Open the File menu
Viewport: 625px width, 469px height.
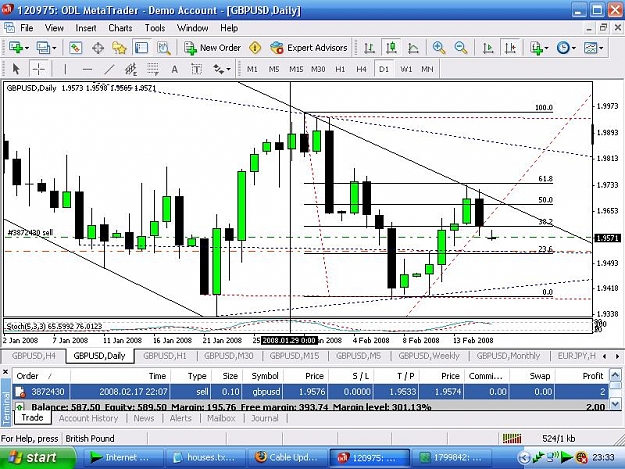pos(27,28)
